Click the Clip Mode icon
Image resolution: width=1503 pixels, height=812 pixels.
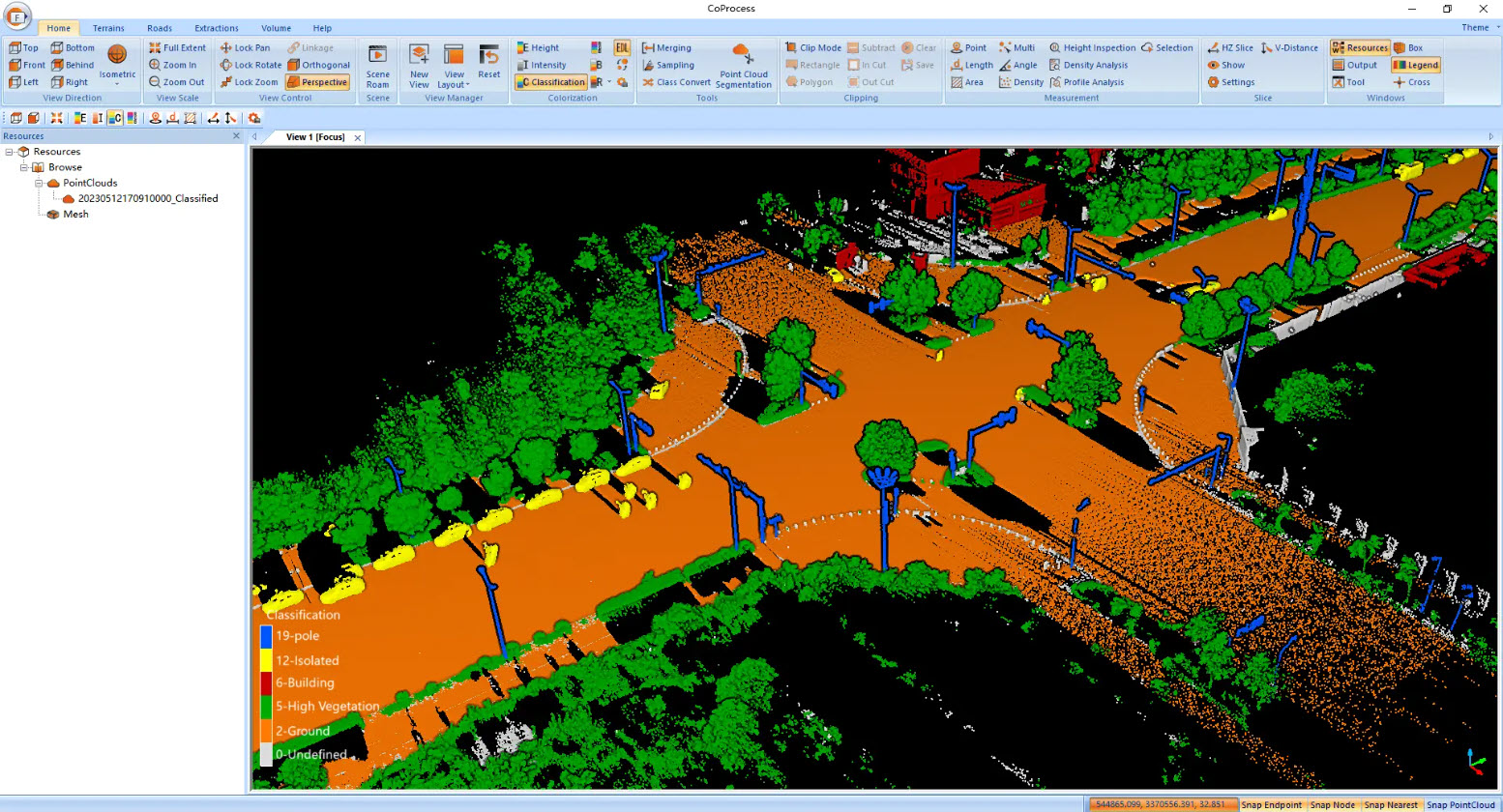pos(791,47)
